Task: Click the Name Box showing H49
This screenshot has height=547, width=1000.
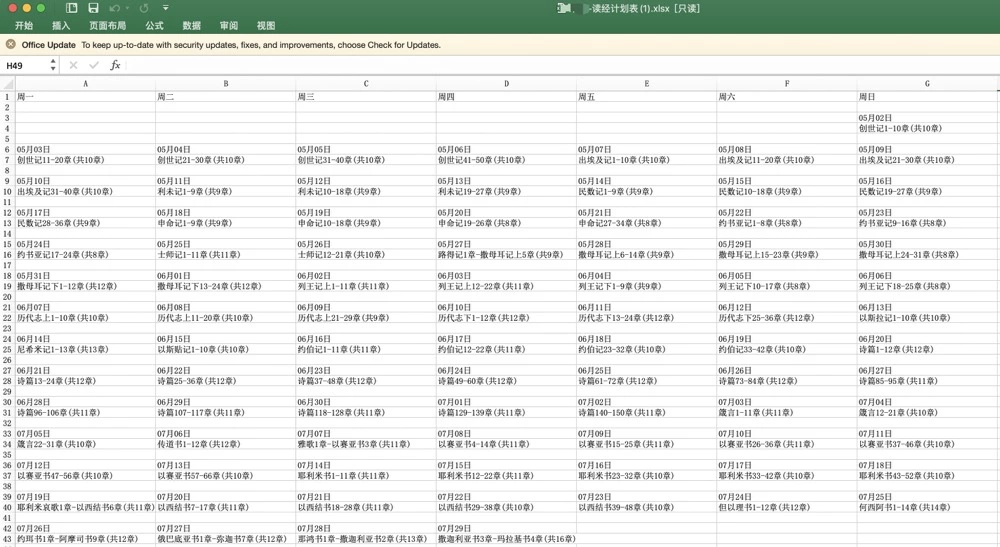Action: [26, 65]
